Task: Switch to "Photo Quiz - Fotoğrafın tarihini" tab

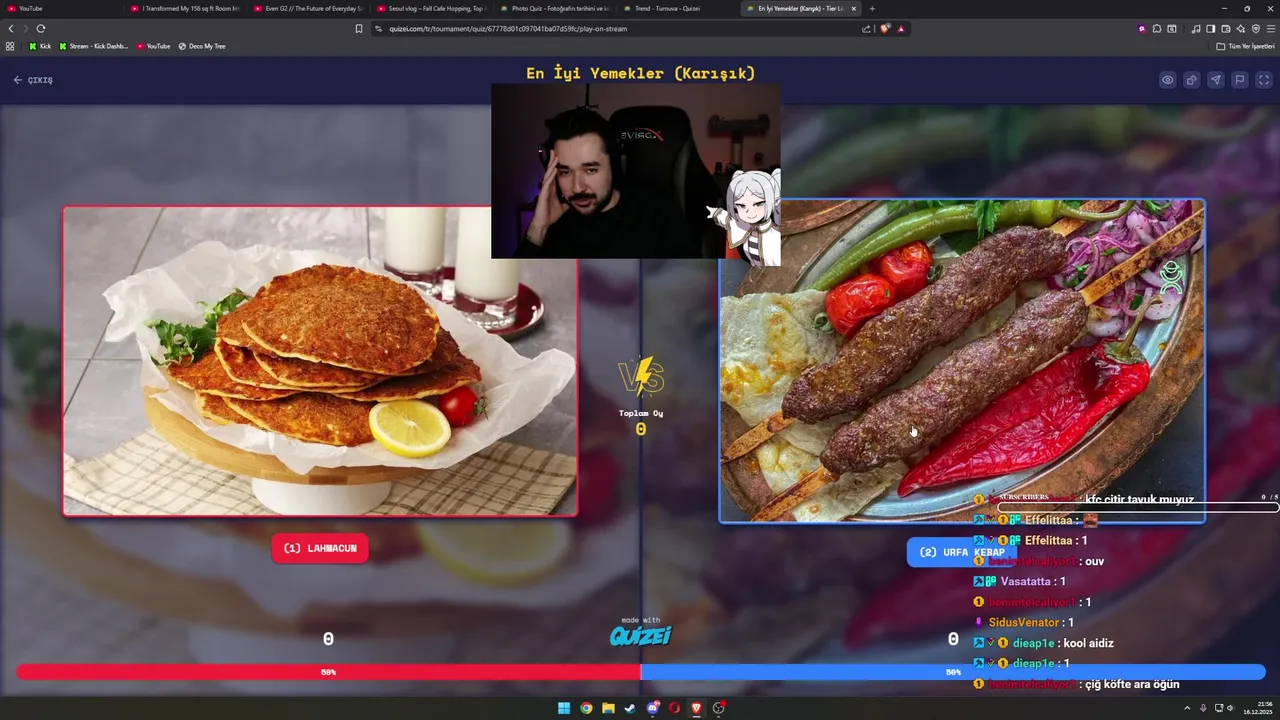Action: (x=554, y=8)
